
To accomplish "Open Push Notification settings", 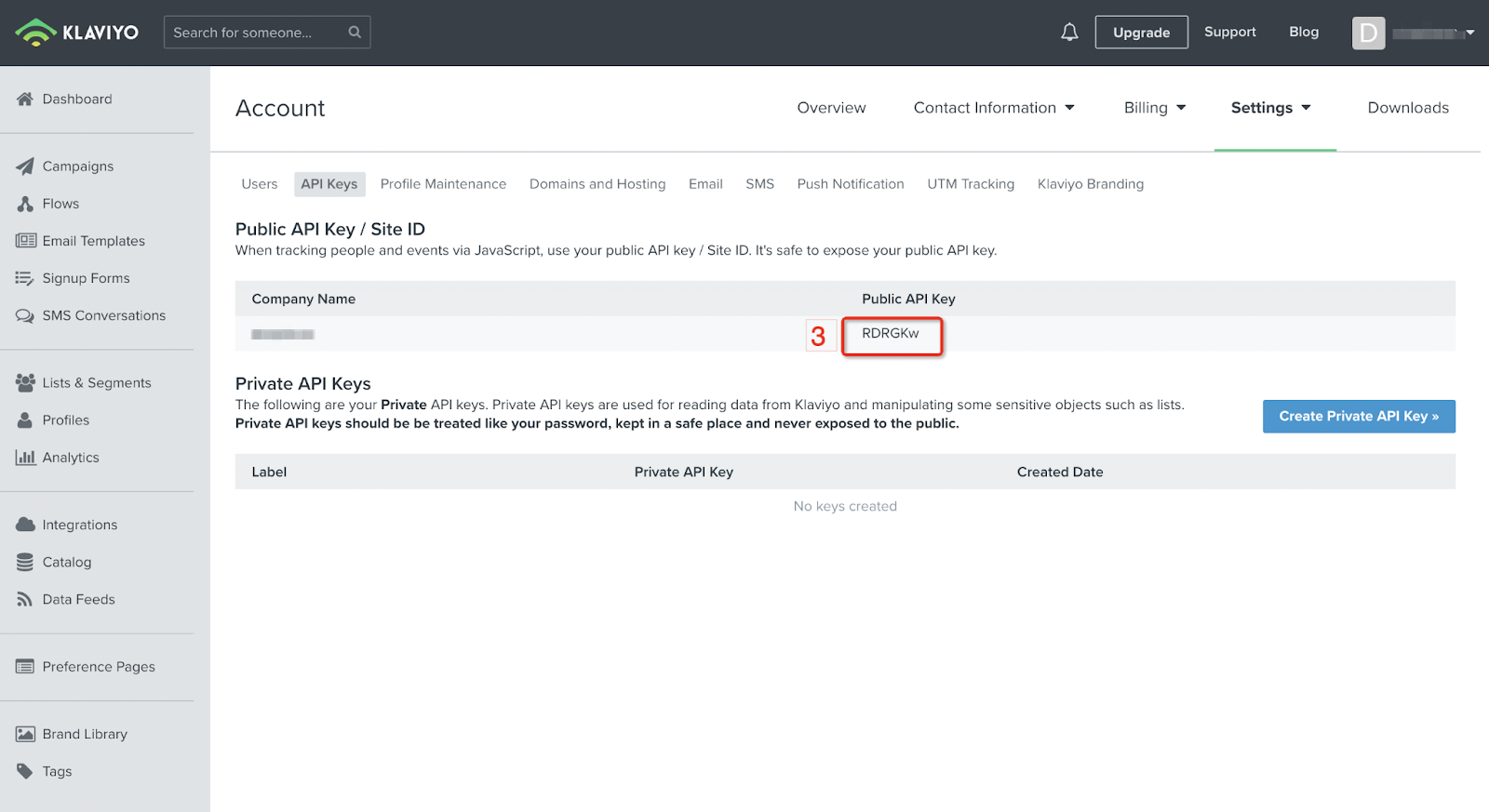I will pos(851,184).
